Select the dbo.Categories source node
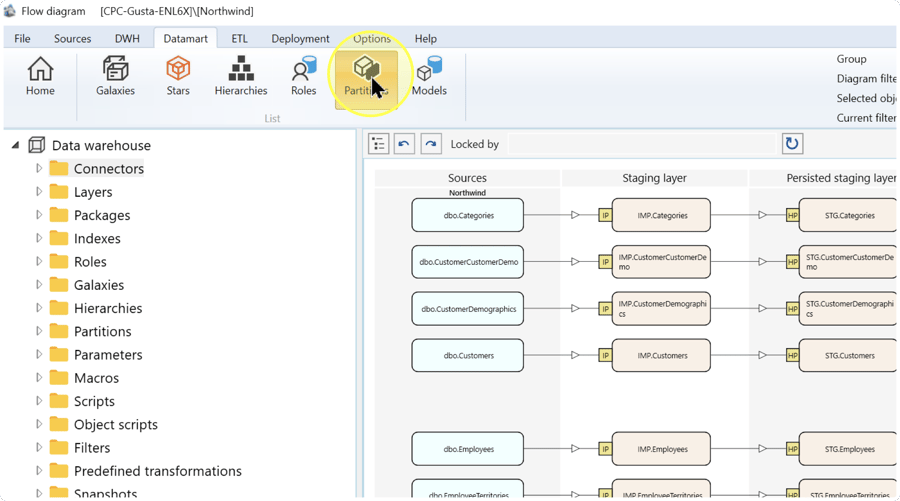This screenshot has height=501, width=900. pyautogui.click(x=468, y=215)
